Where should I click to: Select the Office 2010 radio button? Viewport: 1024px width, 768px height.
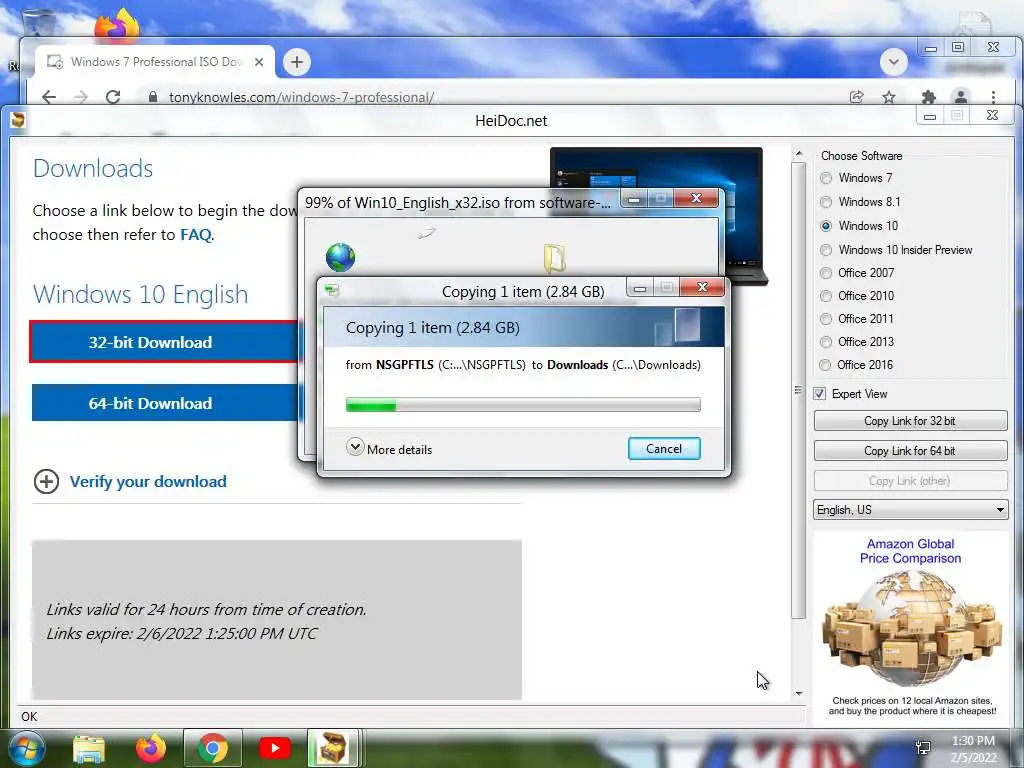click(826, 296)
